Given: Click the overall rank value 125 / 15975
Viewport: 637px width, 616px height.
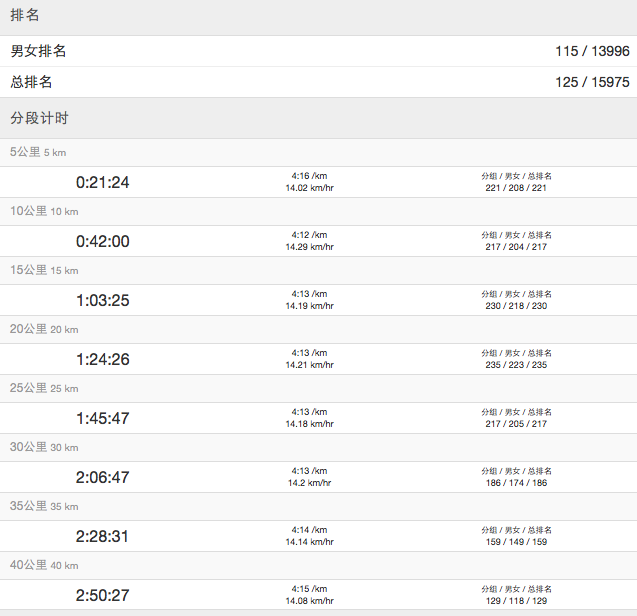Looking at the screenshot, I should (592, 82).
